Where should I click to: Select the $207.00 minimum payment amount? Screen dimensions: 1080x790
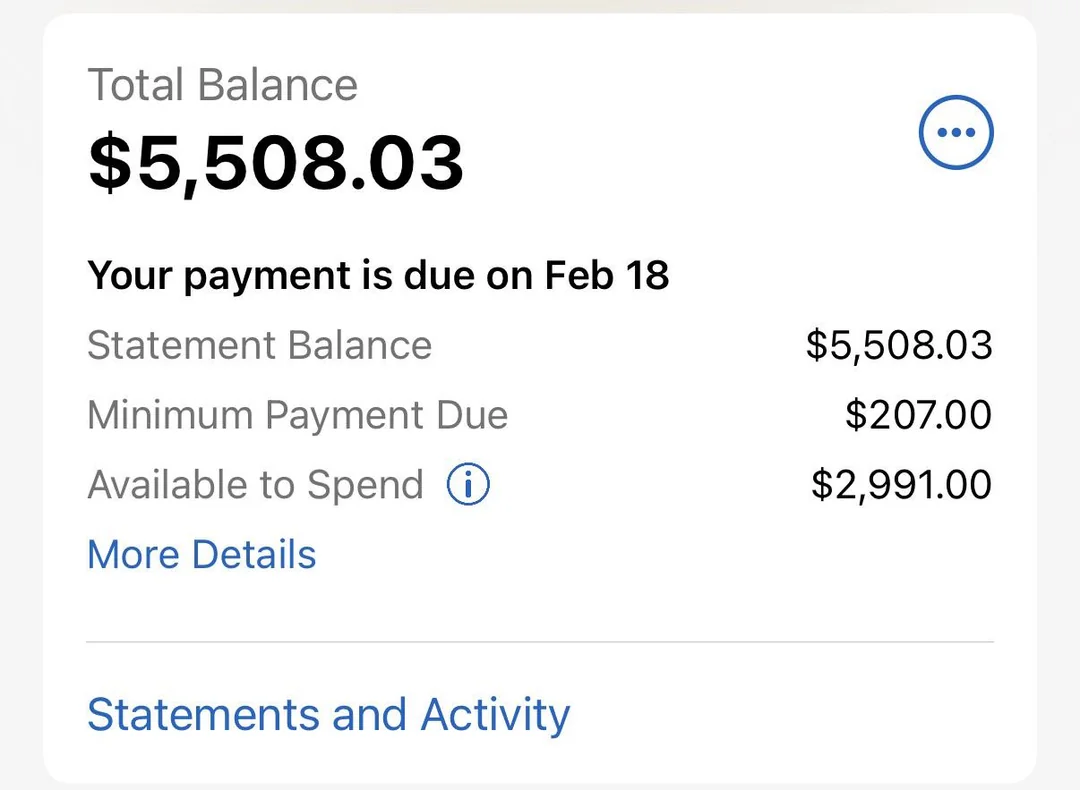[917, 415]
